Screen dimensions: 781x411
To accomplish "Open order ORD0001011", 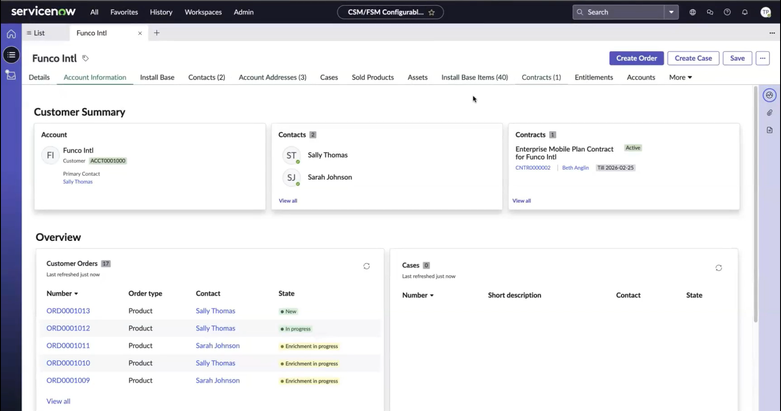I will 68,346.
